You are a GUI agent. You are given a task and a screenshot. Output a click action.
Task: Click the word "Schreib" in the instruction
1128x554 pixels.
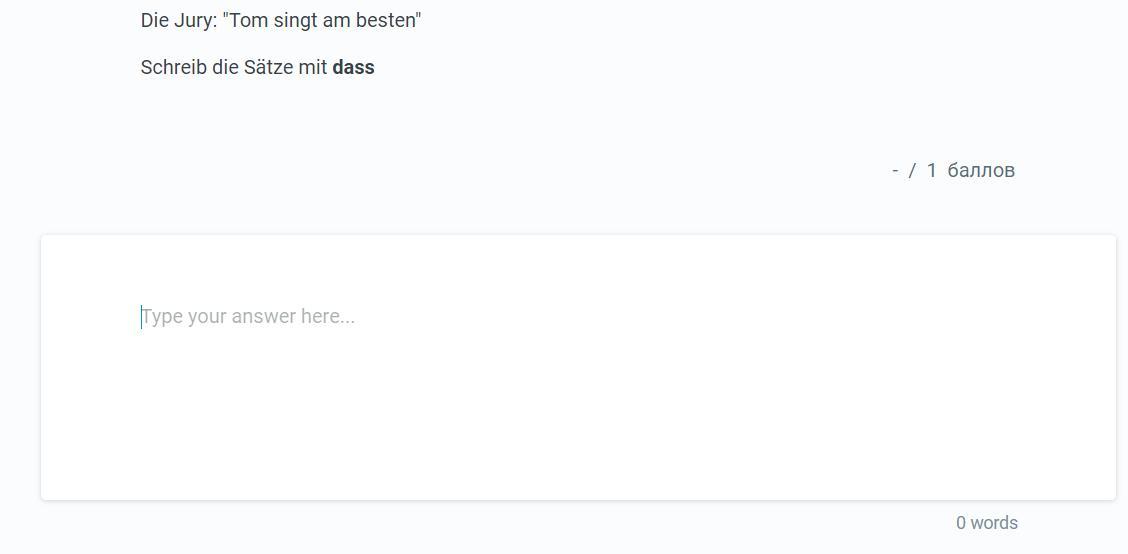[x=173, y=68]
